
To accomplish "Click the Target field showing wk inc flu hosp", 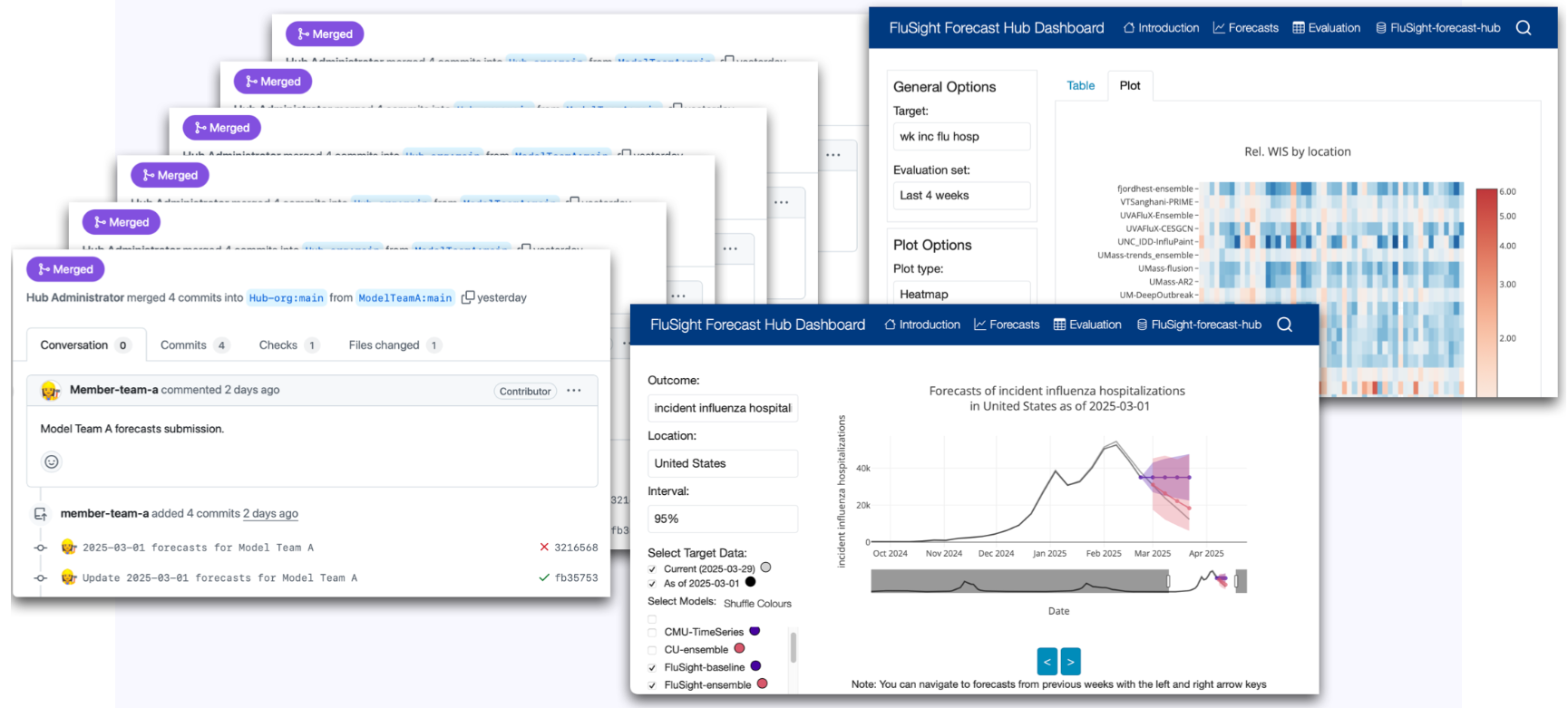I will (x=960, y=137).
